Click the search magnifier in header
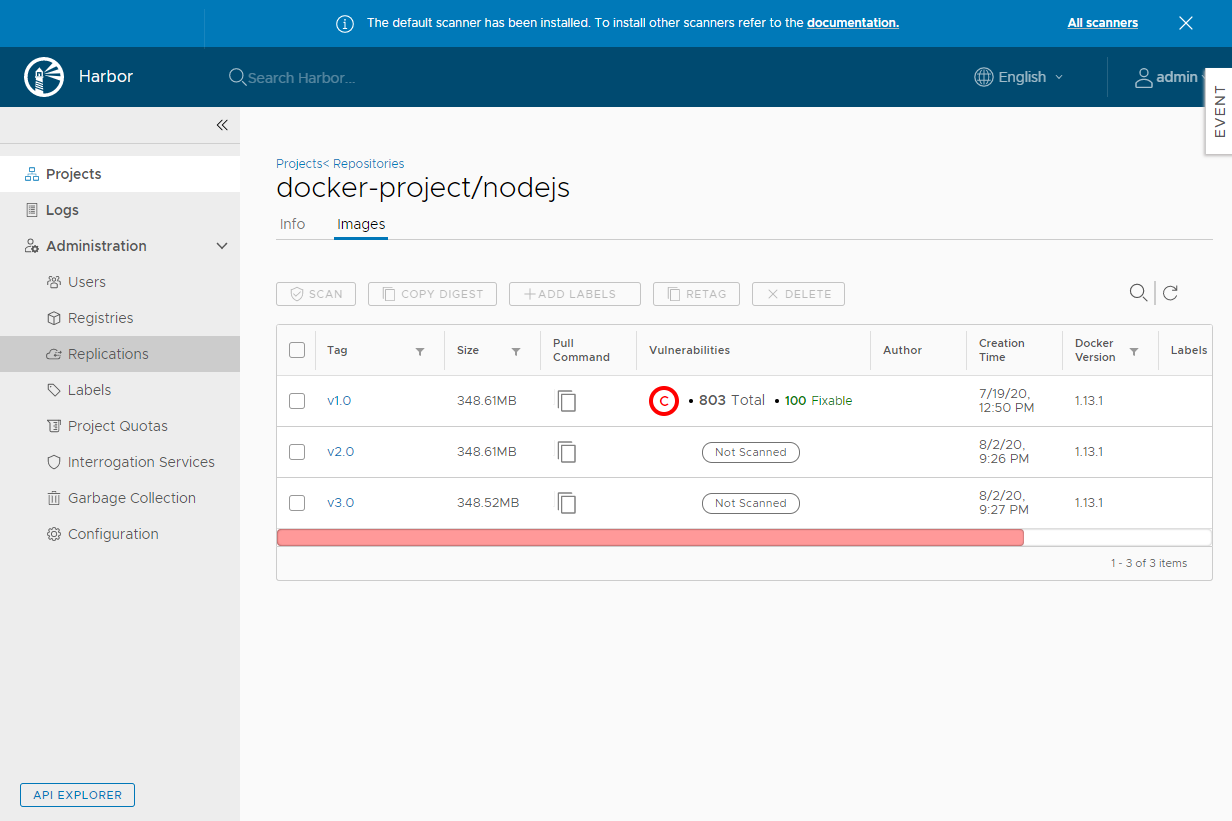1232x821 pixels. [237, 77]
